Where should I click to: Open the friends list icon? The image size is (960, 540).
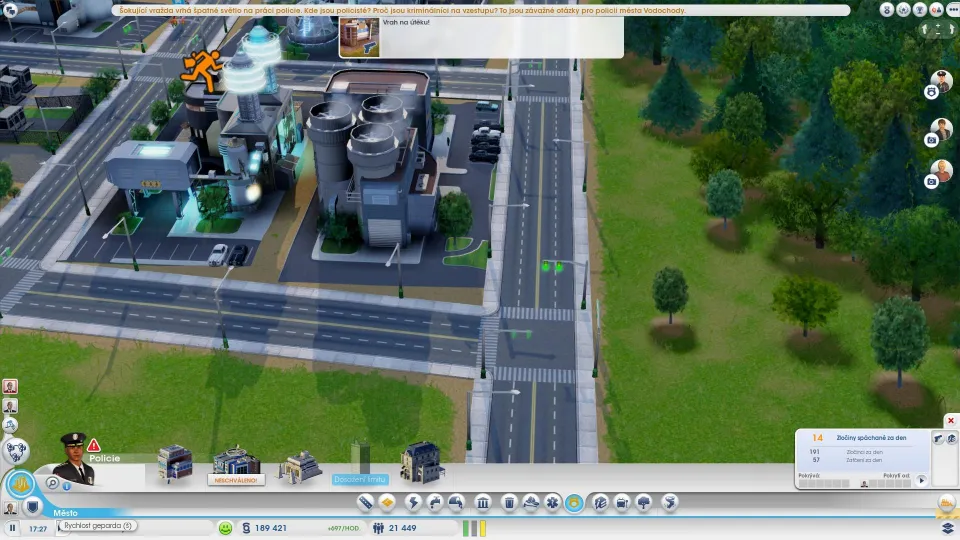click(936, 10)
